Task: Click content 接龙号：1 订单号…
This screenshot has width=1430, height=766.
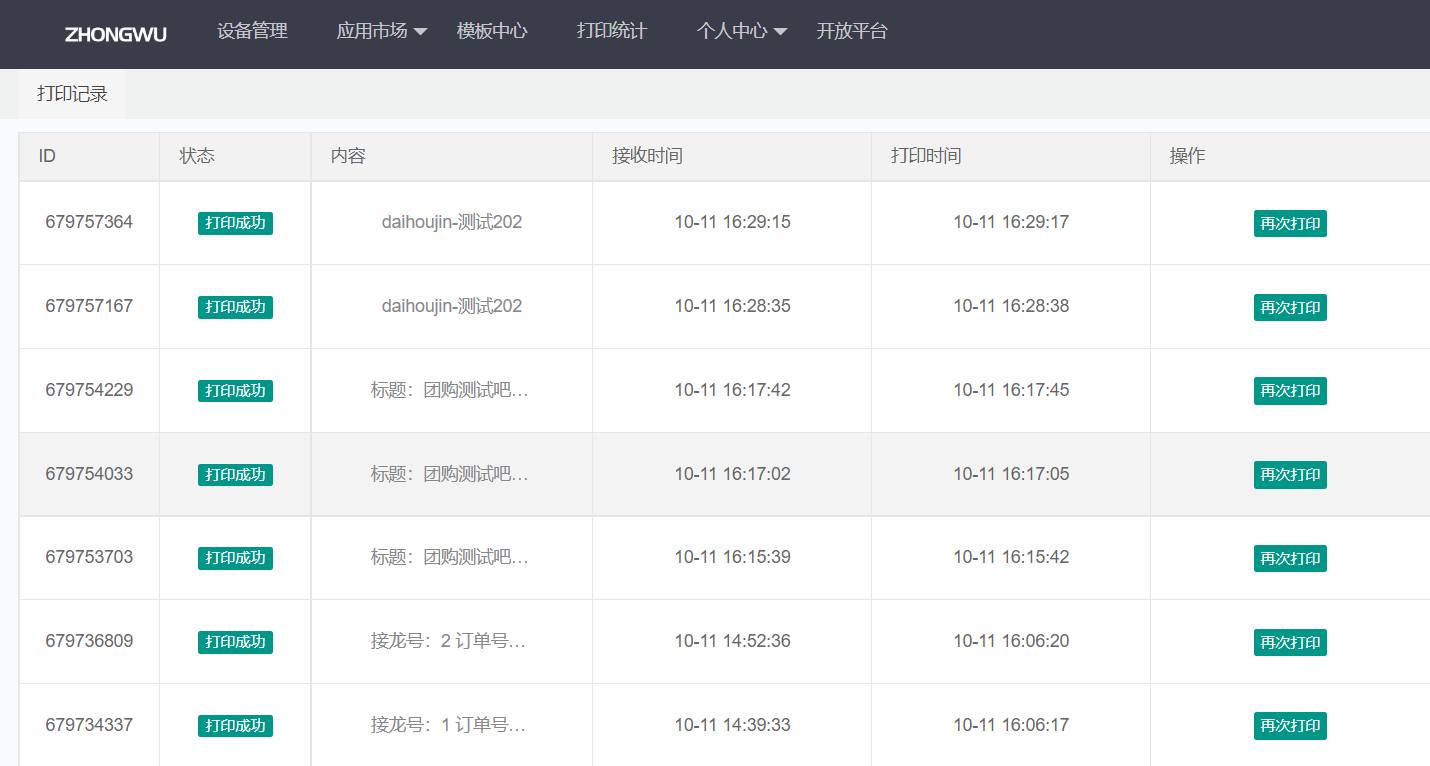Action: 448,725
